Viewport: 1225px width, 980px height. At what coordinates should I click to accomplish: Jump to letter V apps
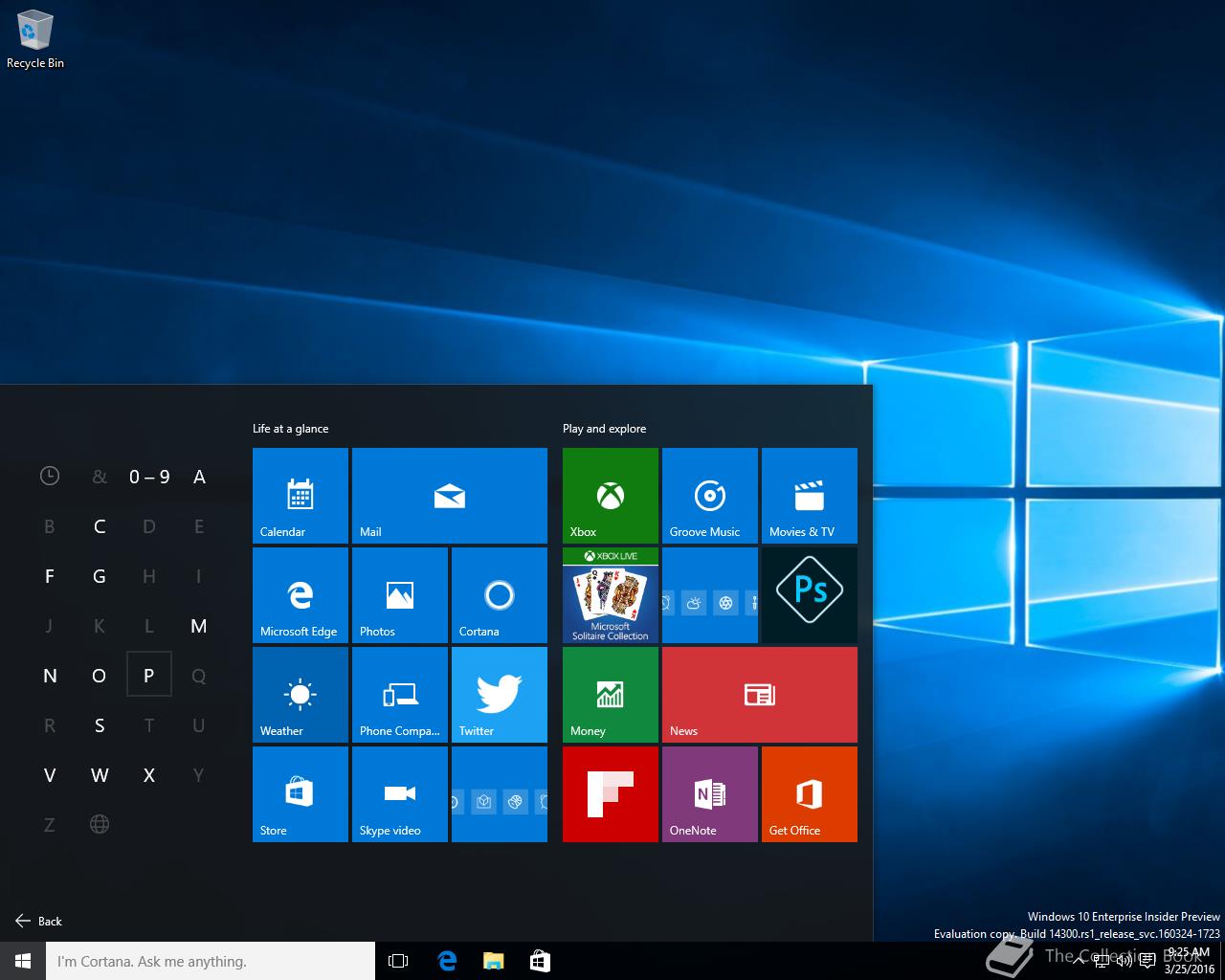50,775
